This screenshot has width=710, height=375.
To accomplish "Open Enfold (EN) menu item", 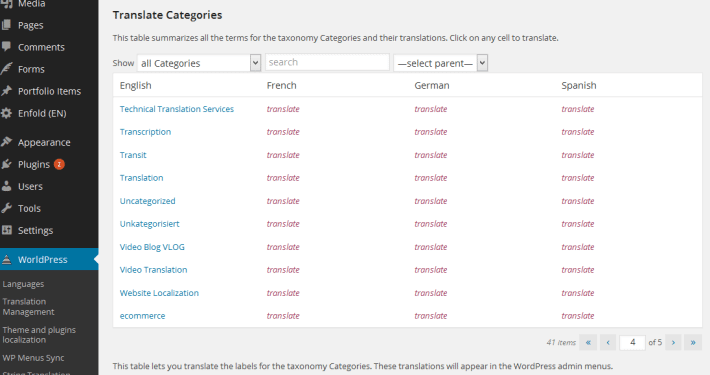I will coord(42,113).
